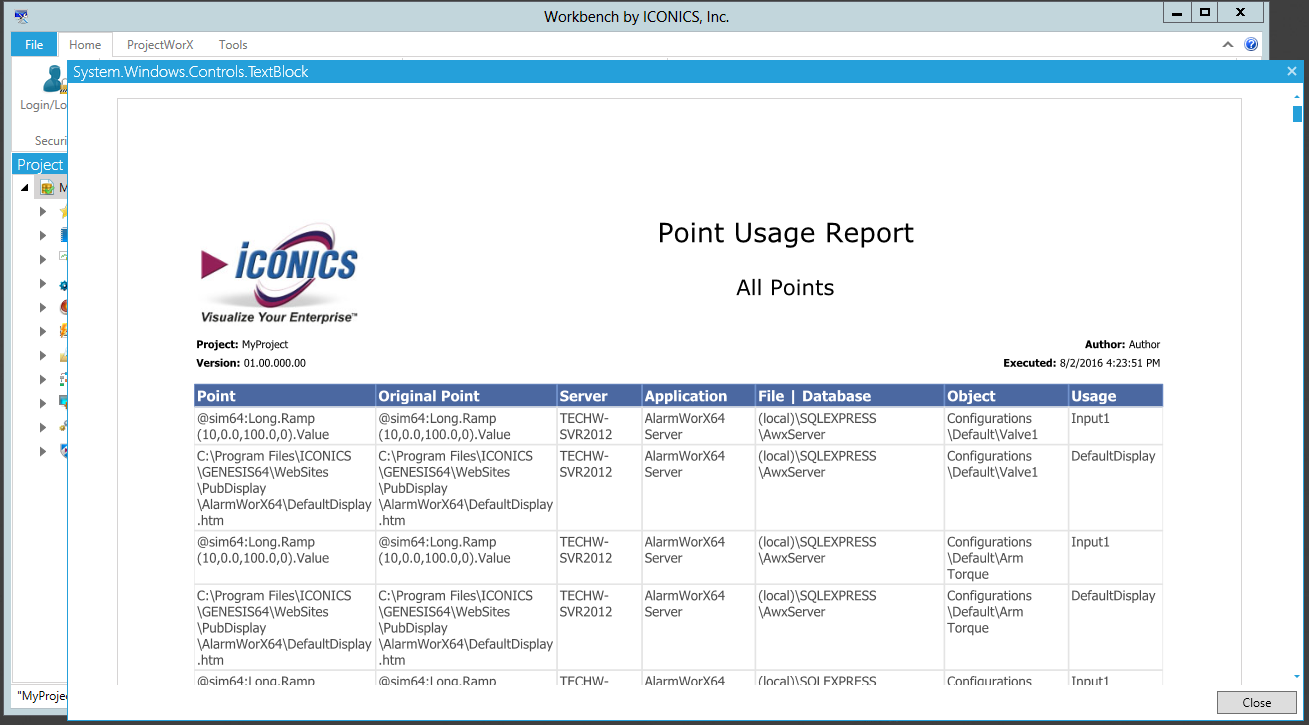Viewport: 1309px width, 725px height.
Task: Click the MyProject root node icon
Action: coord(47,188)
